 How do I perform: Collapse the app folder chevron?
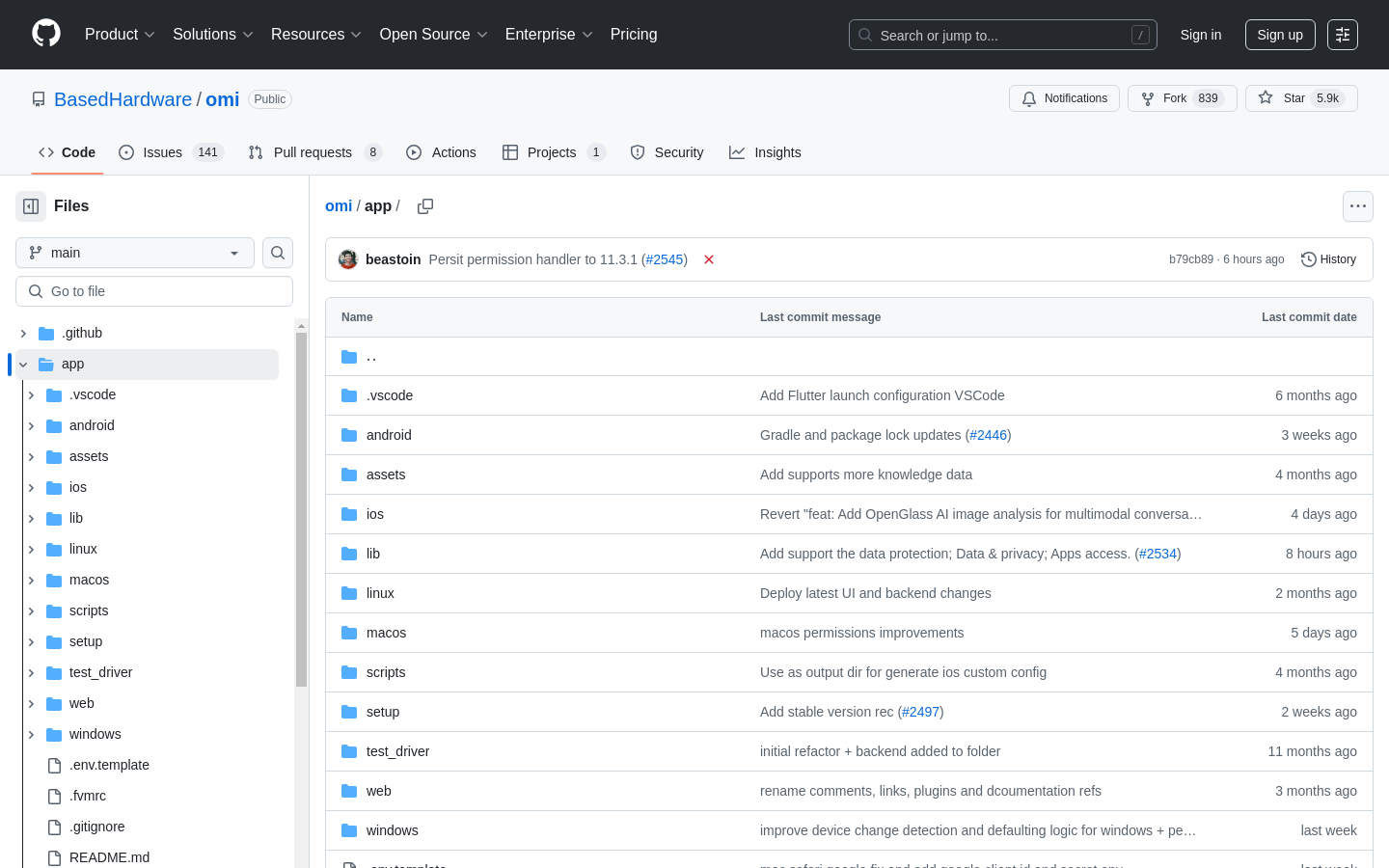click(x=23, y=365)
